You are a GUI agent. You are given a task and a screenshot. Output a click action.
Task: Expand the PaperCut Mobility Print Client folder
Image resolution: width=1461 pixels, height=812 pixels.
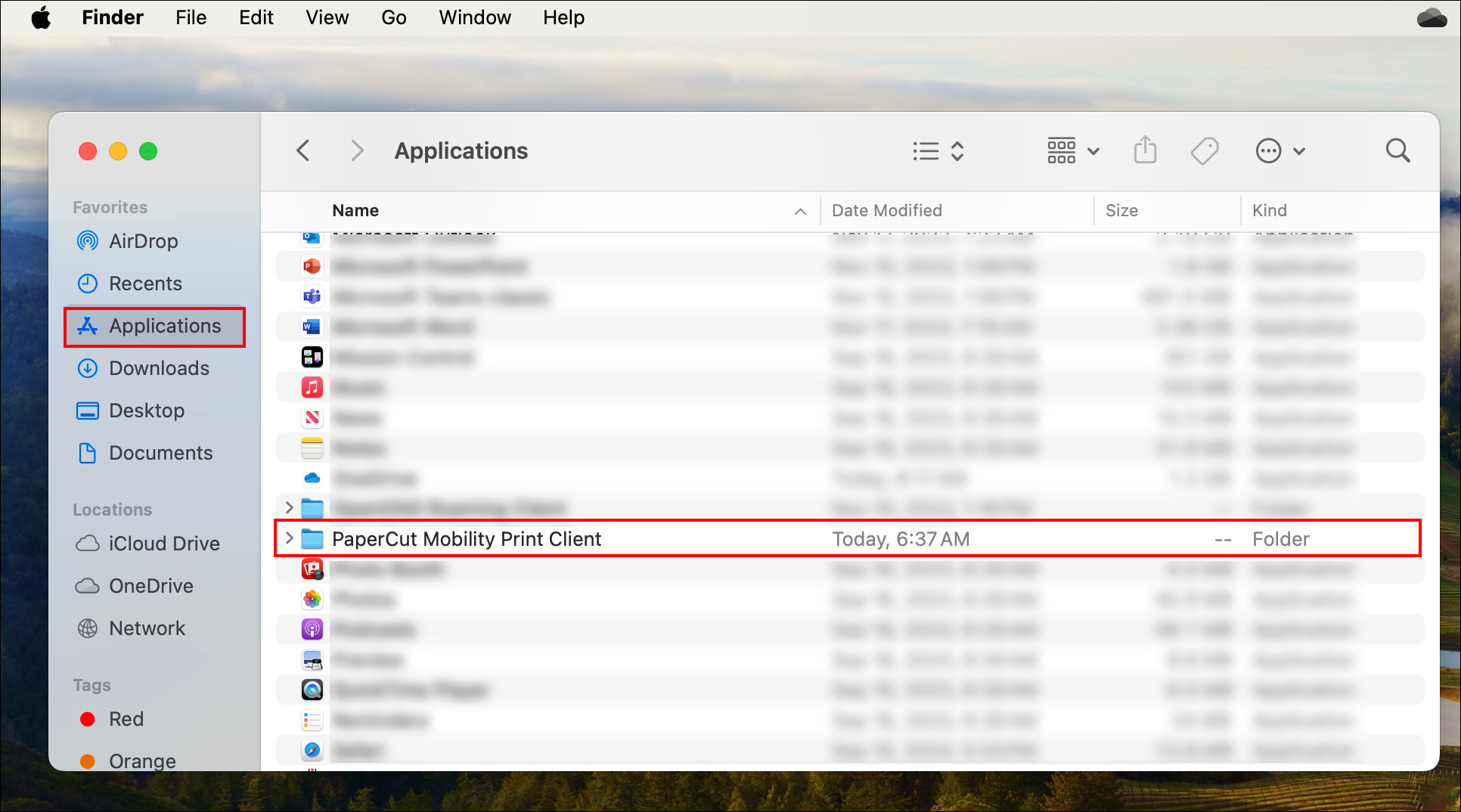pos(289,538)
